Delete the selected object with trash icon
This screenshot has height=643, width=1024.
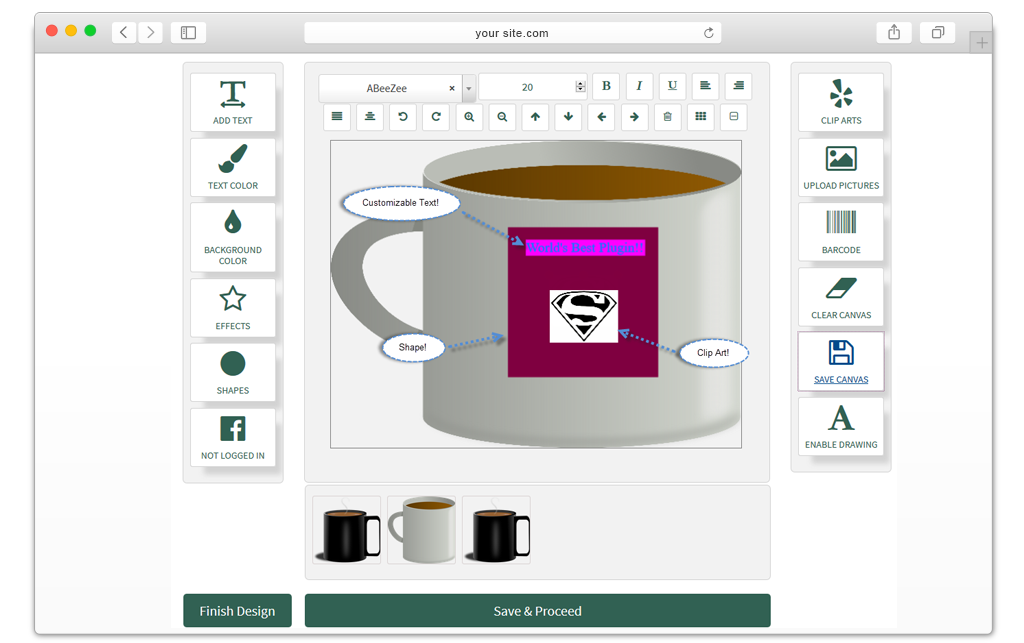667,116
